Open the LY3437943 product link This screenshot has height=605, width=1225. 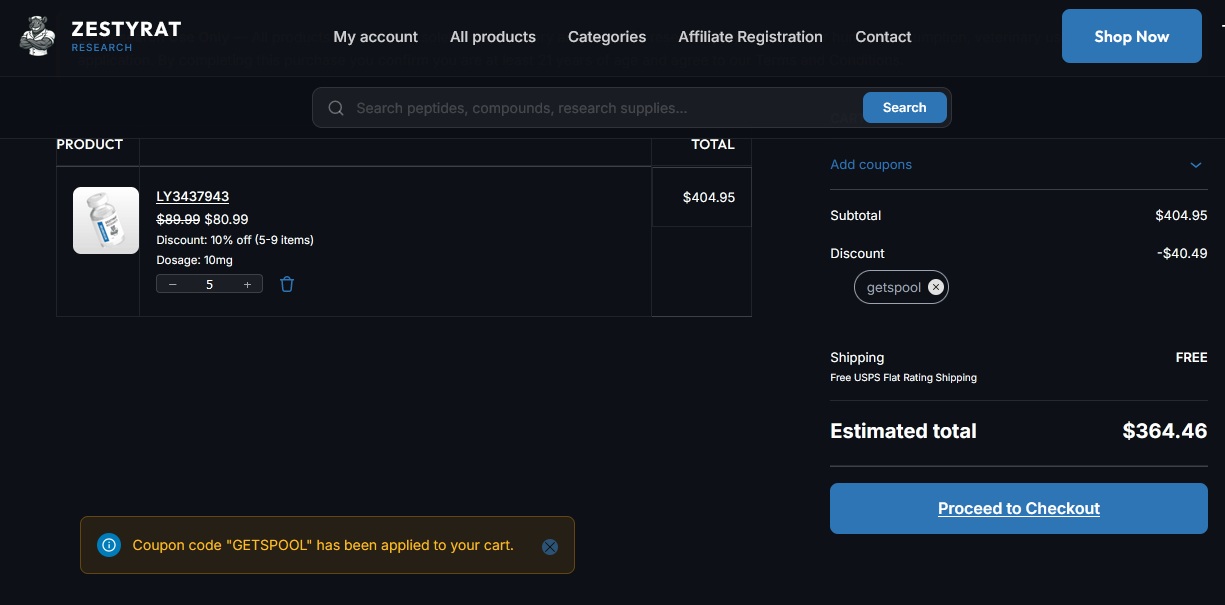(193, 196)
